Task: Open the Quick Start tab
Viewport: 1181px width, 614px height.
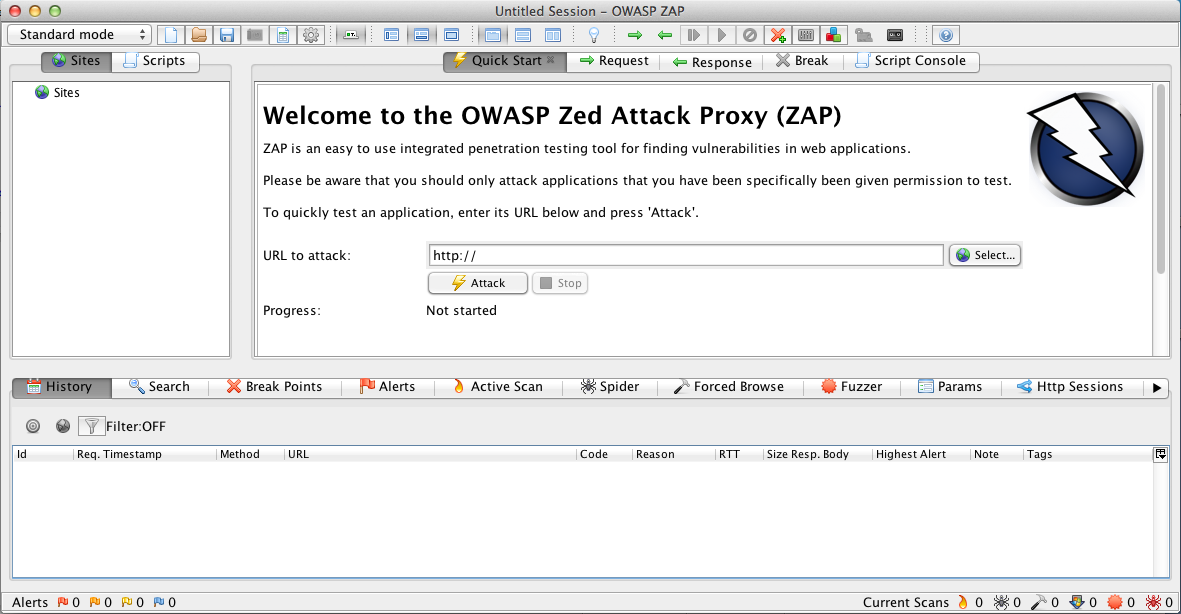Action: point(505,61)
